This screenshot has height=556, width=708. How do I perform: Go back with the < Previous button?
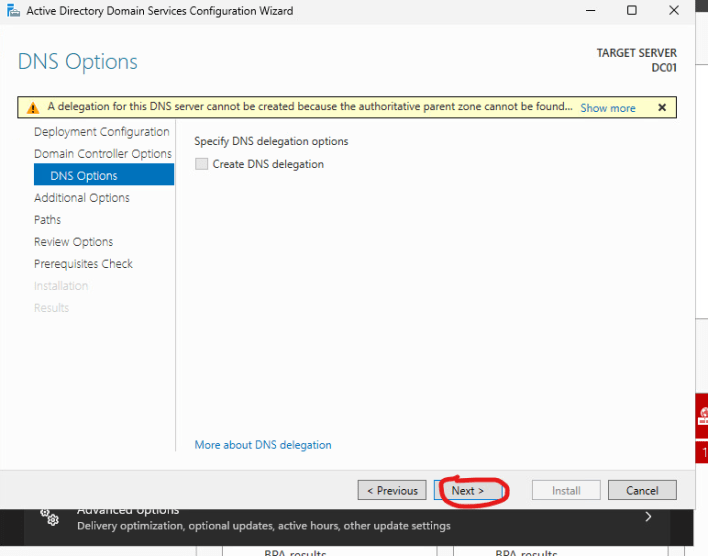pyautogui.click(x=392, y=491)
